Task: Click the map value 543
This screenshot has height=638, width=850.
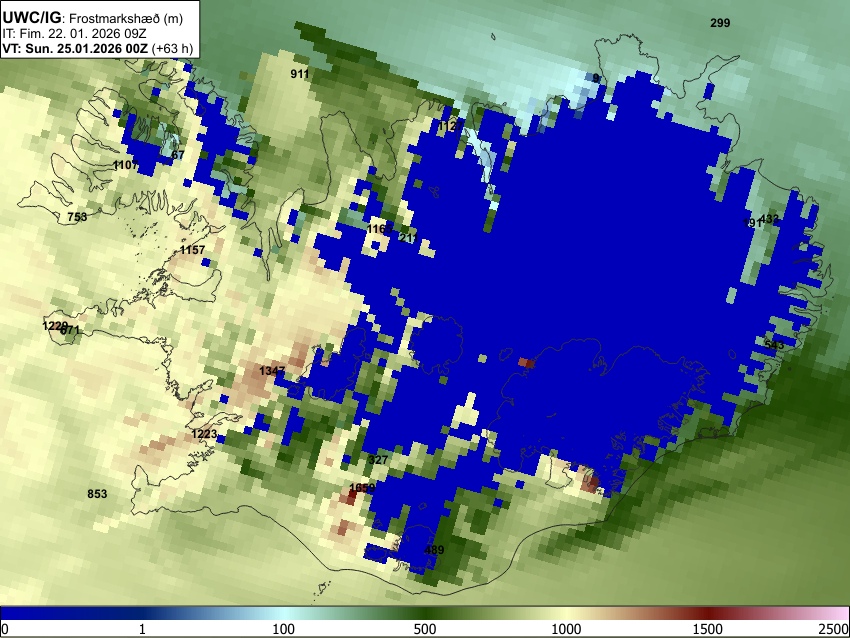Action: 774,345
